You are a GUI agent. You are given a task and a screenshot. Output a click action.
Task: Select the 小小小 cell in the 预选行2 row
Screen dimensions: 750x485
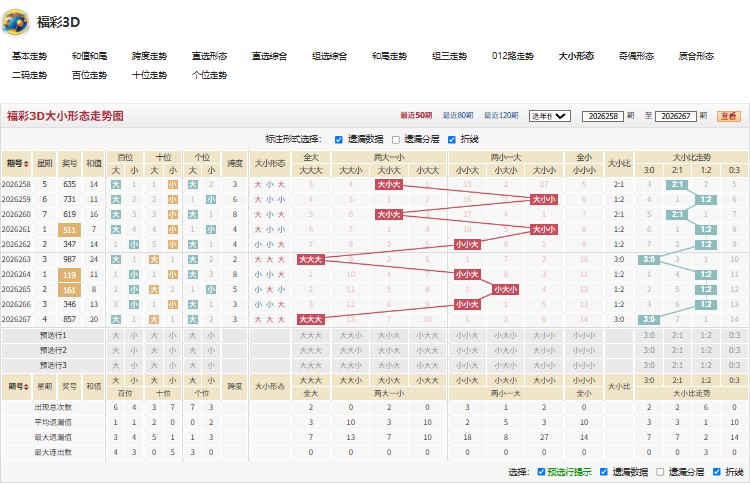tap(584, 350)
